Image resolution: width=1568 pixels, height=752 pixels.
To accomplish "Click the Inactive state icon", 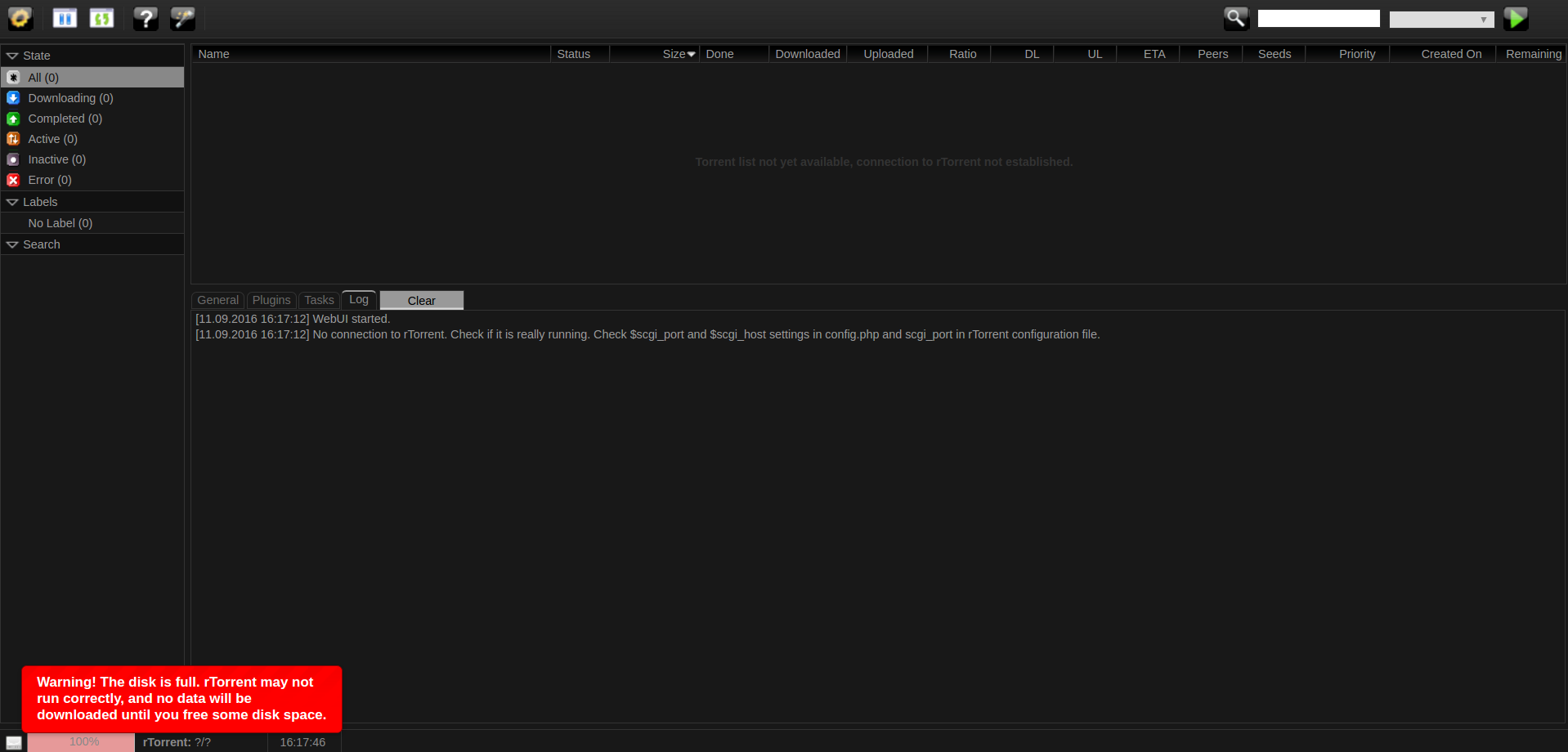I will (x=13, y=159).
